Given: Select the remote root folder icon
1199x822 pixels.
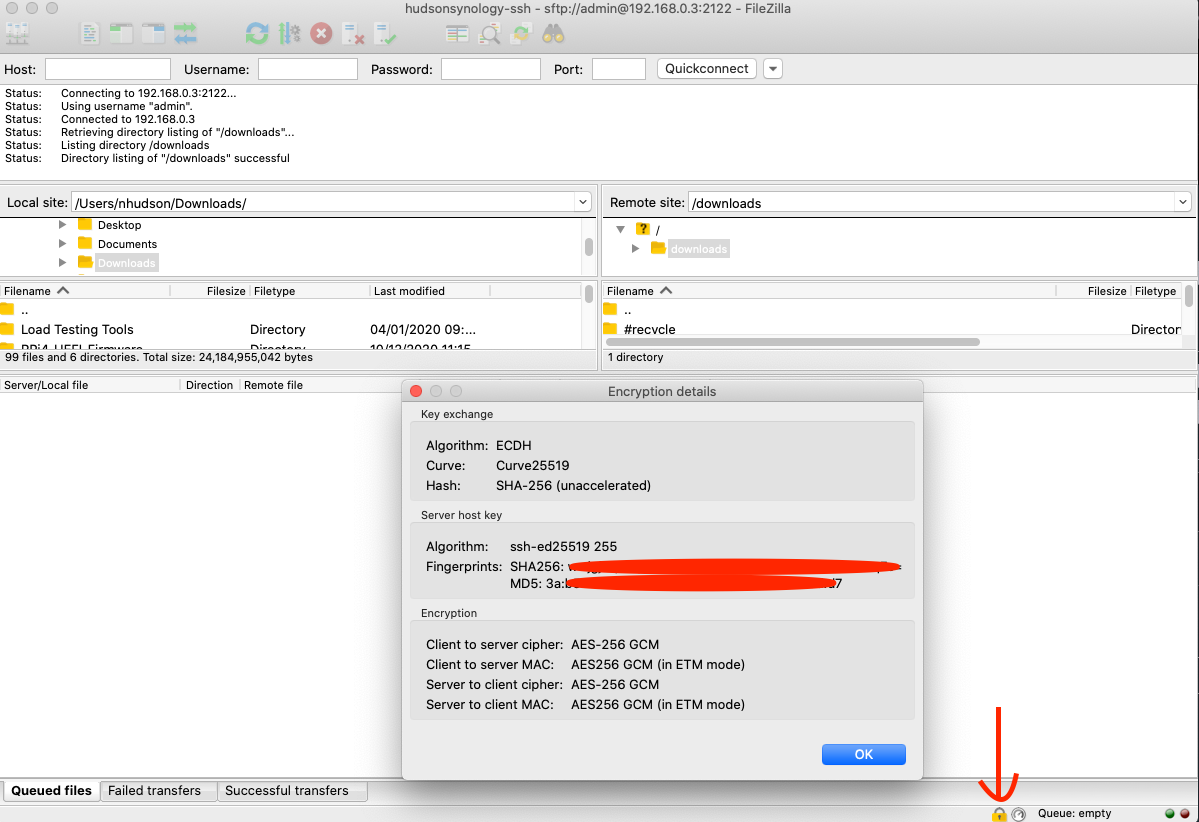Looking at the screenshot, I should 643,229.
